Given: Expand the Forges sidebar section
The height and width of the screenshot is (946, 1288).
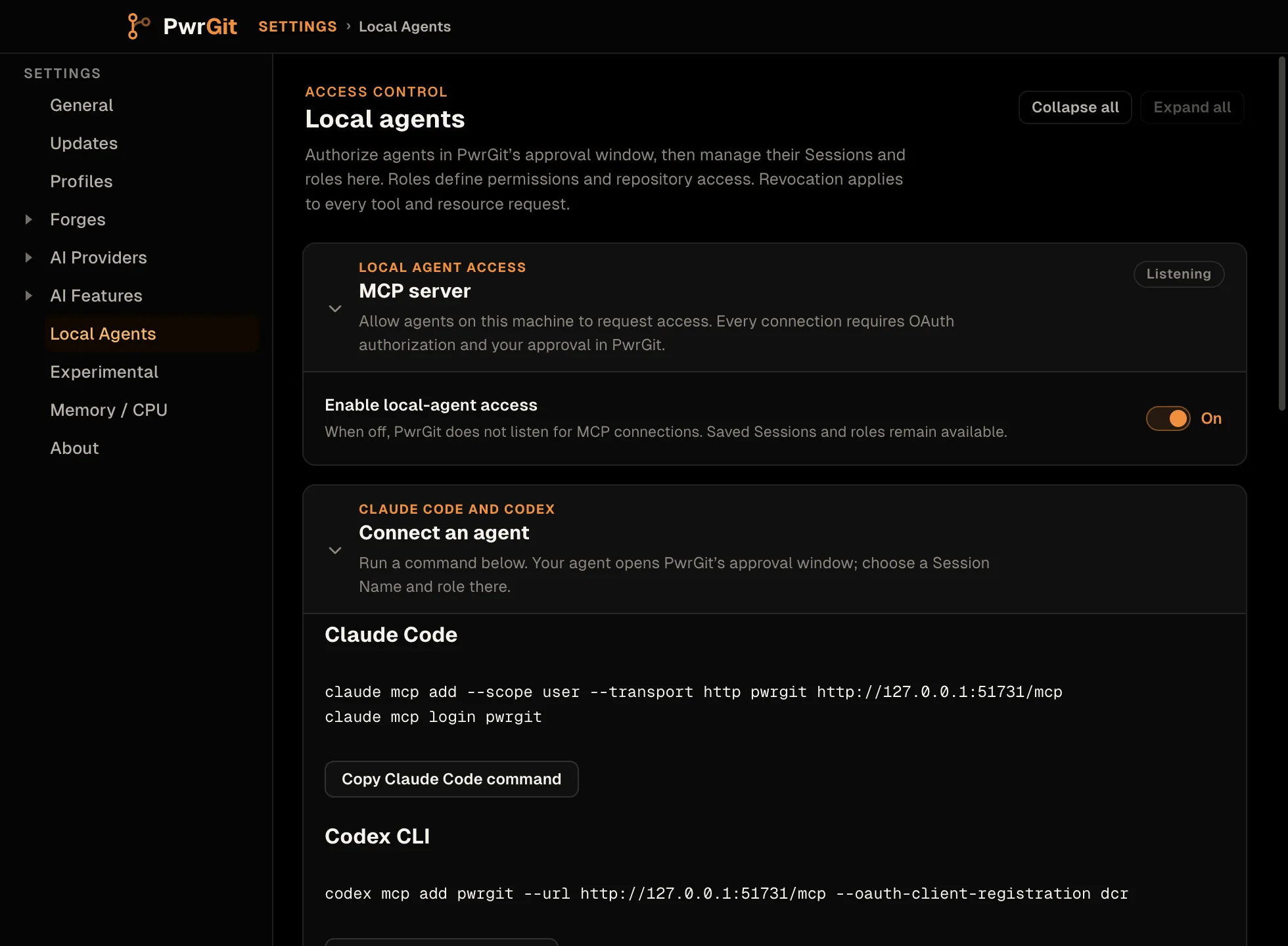Looking at the screenshot, I should pos(28,219).
